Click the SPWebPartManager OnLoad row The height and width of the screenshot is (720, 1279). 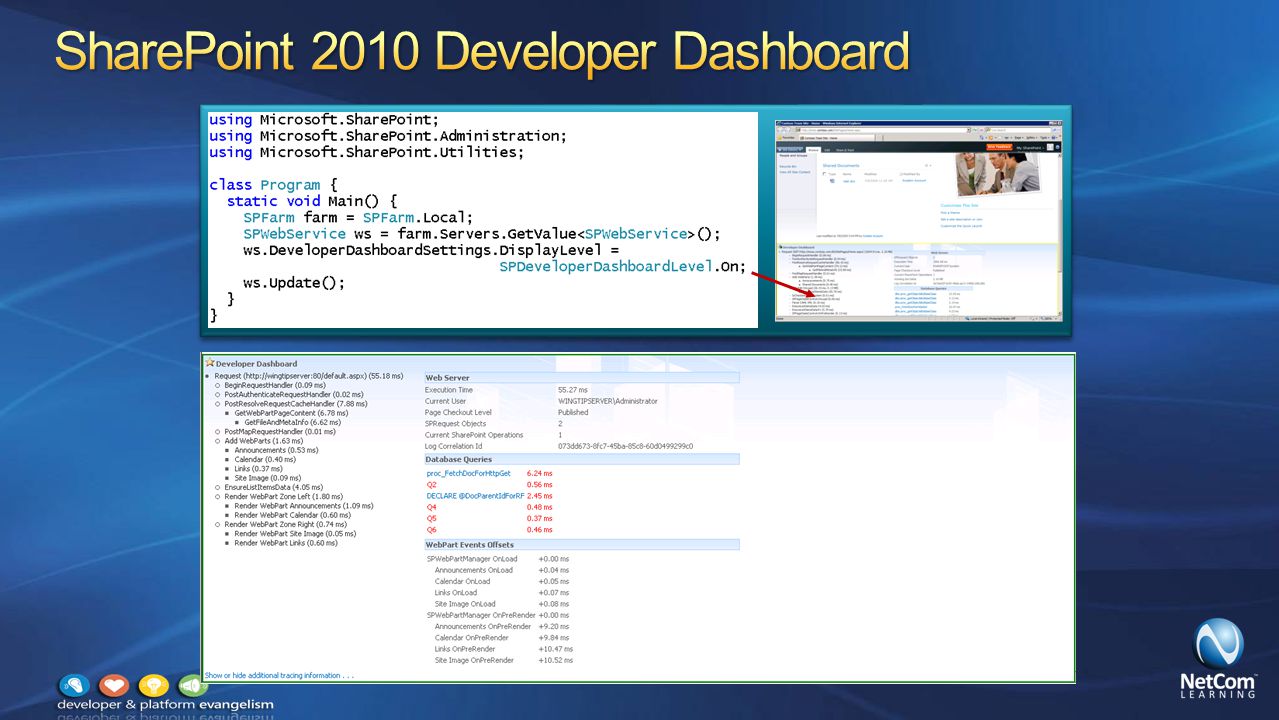[498, 559]
